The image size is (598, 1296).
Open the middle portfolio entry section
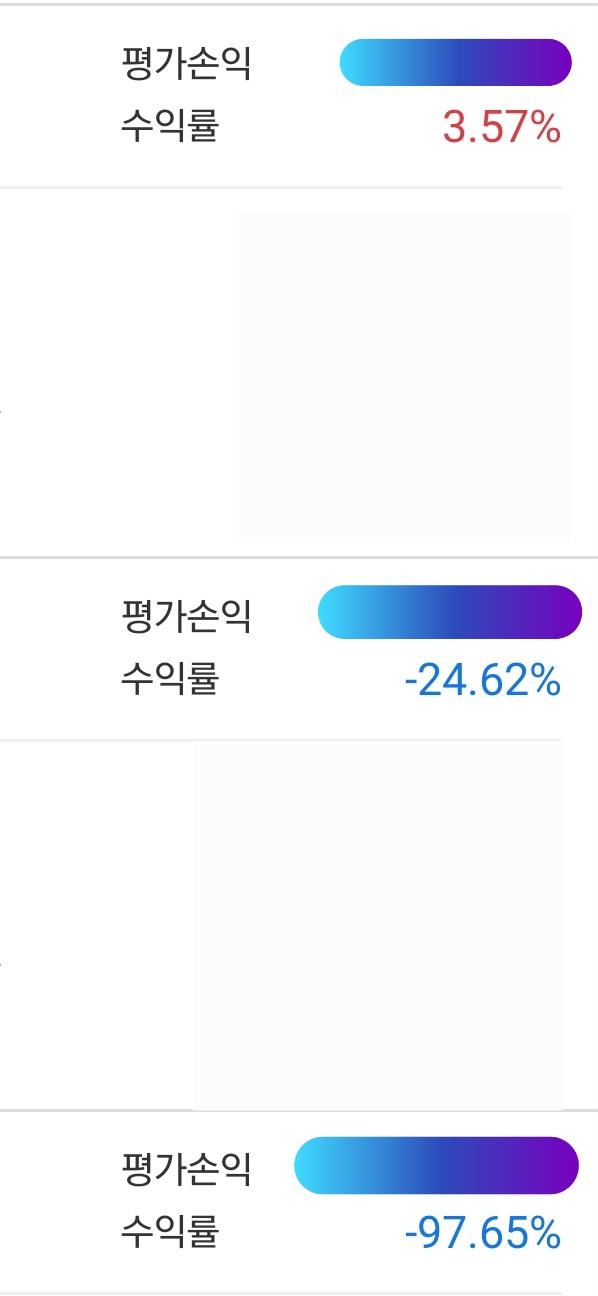click(299, 645)
